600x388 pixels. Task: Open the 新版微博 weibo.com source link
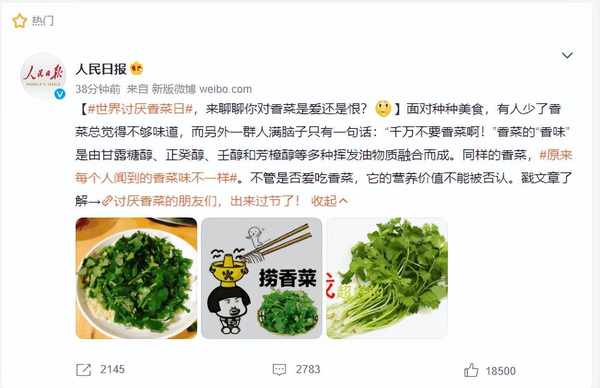(202, 89)
